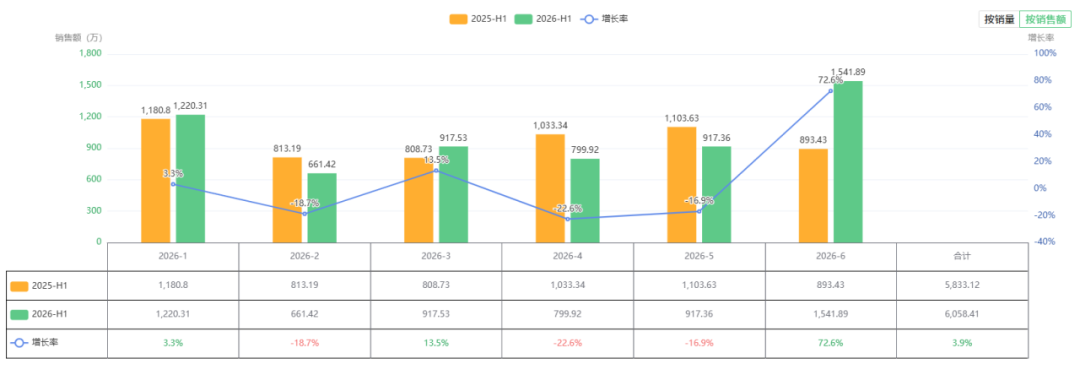The width and height of the screenshot is (1080, 375).
Task: Toggle the 增长率 legend line
Action: click(603, 19)
